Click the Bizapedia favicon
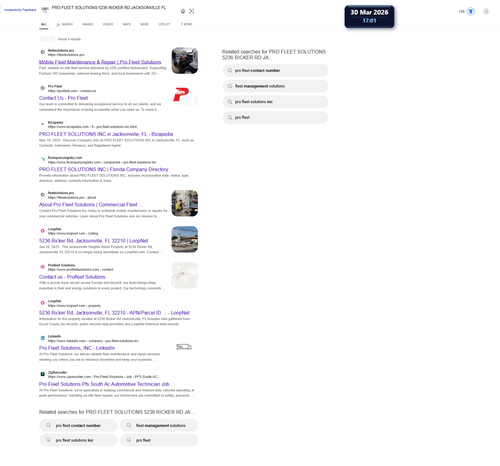 pyautogui.click(x=42, y=124)
